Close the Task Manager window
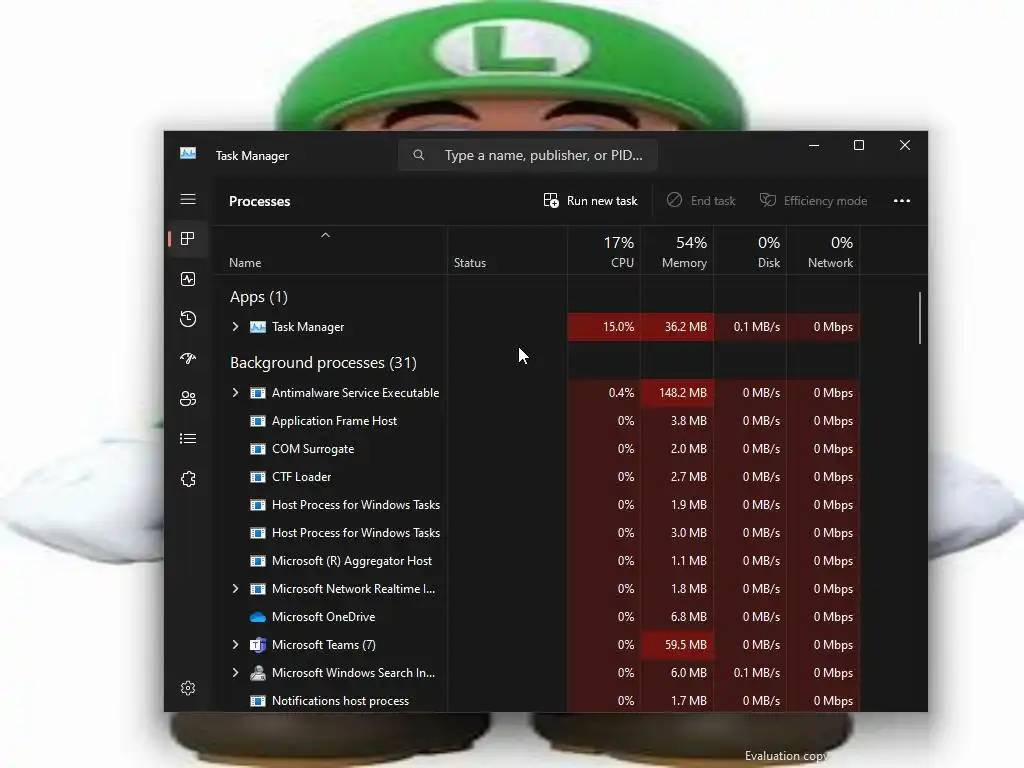The image size is (1024, 768). (x=904, y=146)
